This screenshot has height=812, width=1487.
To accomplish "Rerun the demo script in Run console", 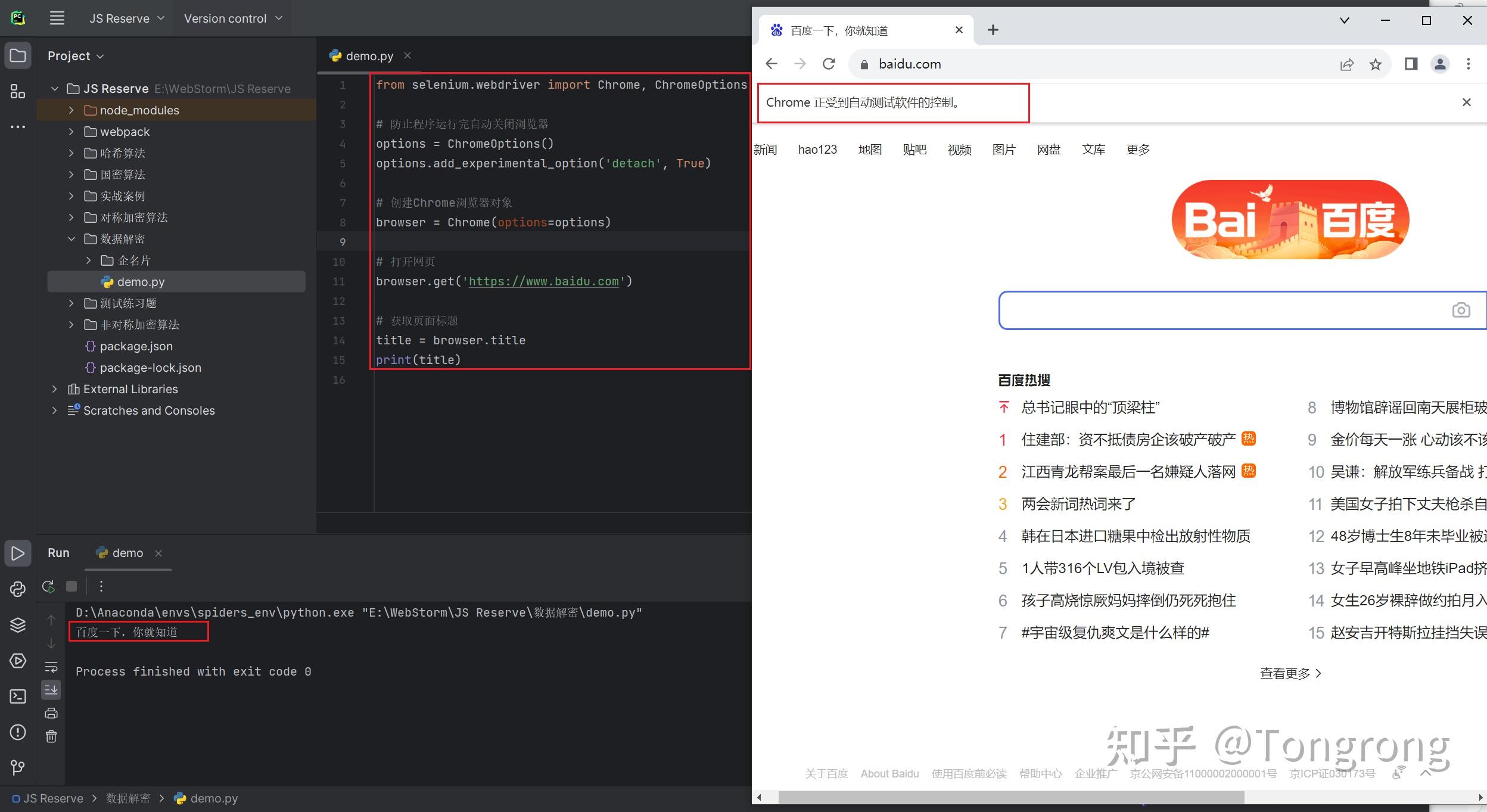I will click(48, 586).
